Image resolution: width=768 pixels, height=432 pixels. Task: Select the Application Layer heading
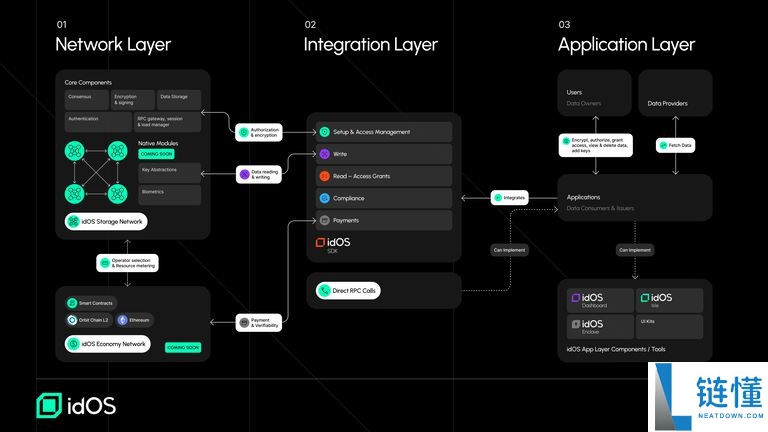pyautogui.click(x=626, y=44)
